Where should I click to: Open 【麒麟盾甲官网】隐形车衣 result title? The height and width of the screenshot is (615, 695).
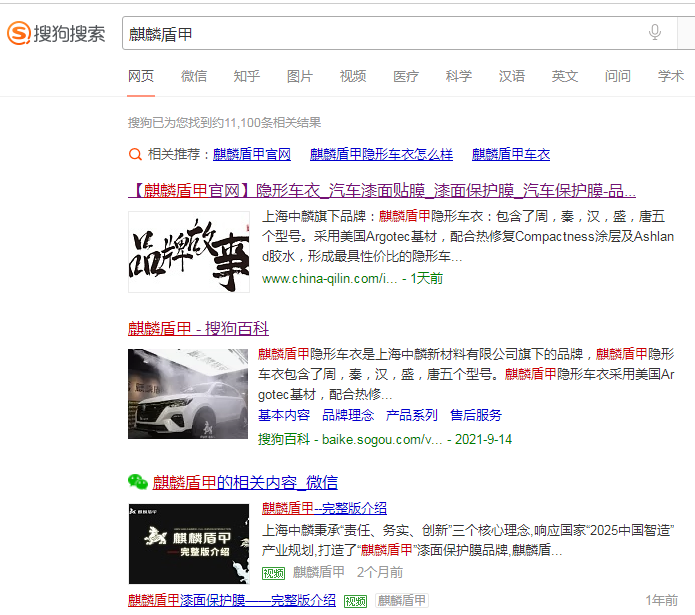tap(382, 191)
